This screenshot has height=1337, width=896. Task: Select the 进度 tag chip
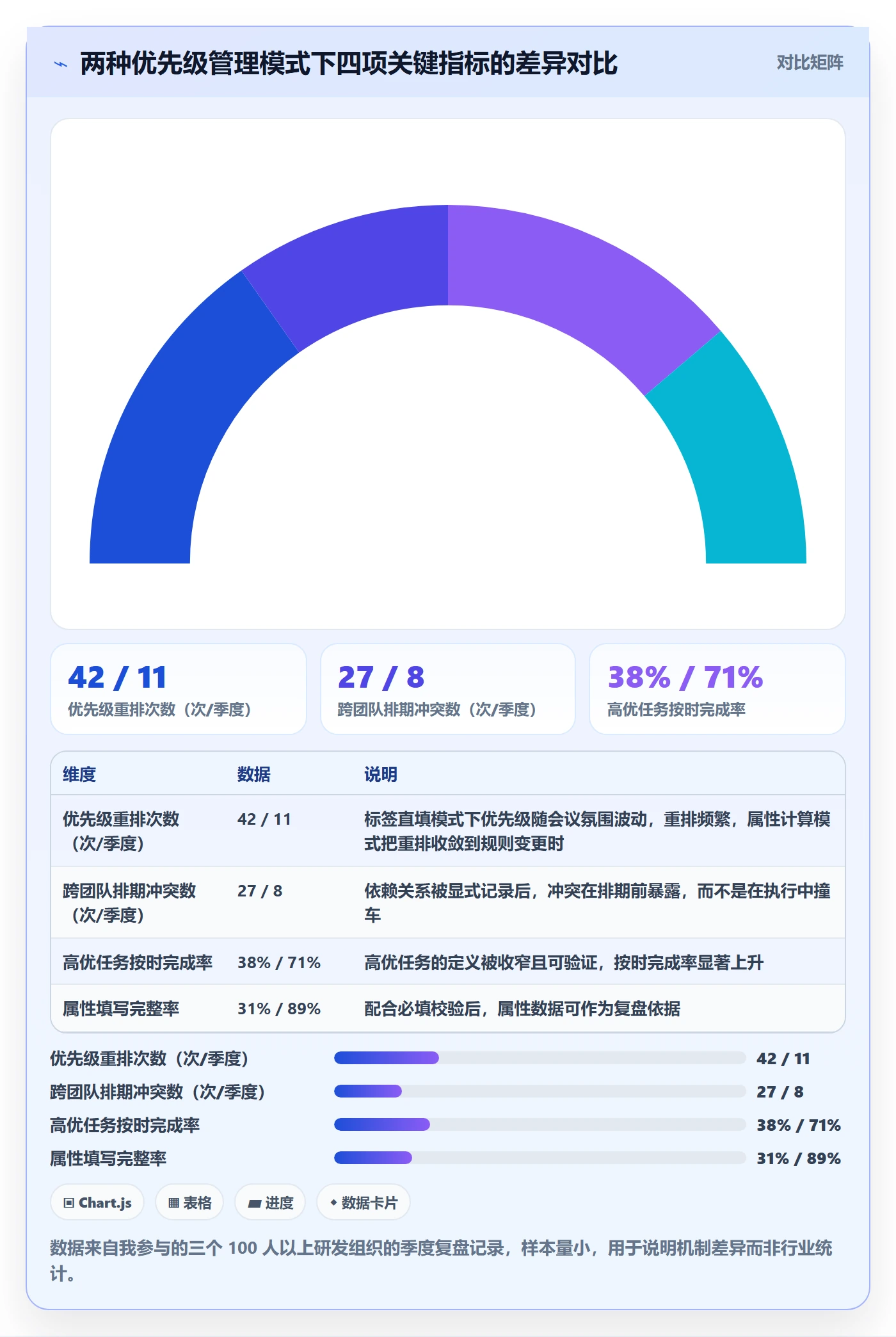coord(270,1203)
